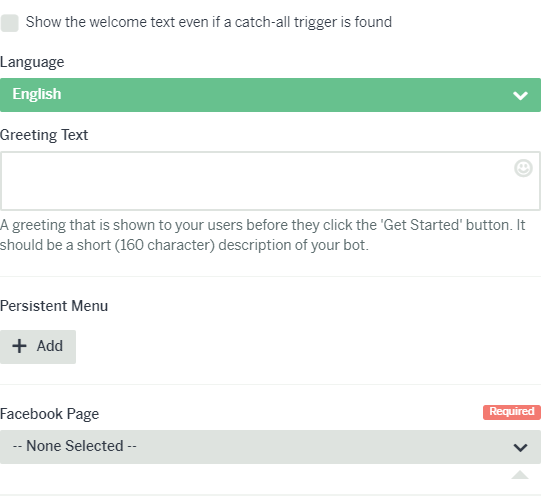Click the white chevron on the Language selector
The image size is (541, 496).
coord(520,96)
